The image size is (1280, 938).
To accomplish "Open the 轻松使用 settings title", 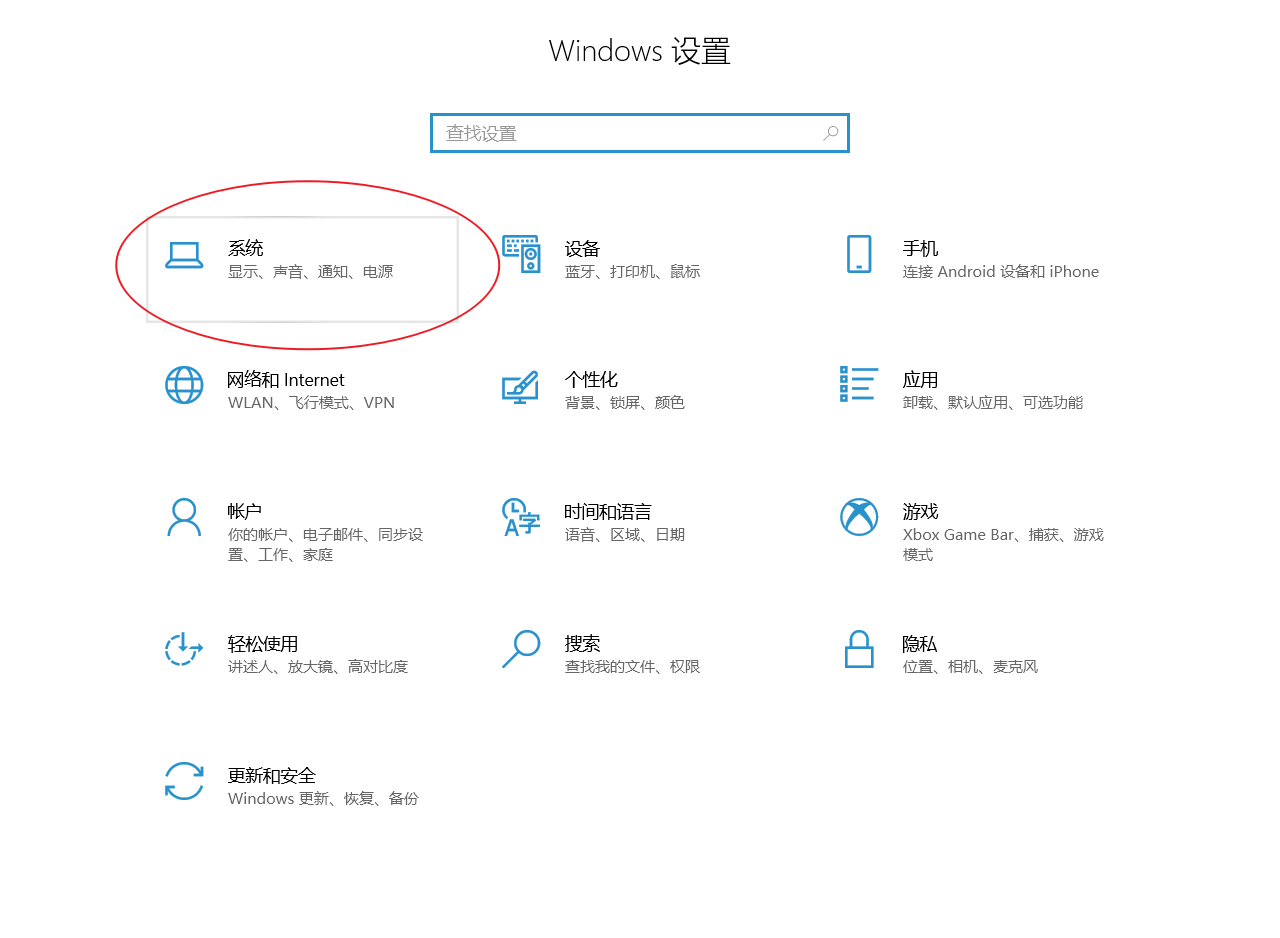I will pos(263,644).
